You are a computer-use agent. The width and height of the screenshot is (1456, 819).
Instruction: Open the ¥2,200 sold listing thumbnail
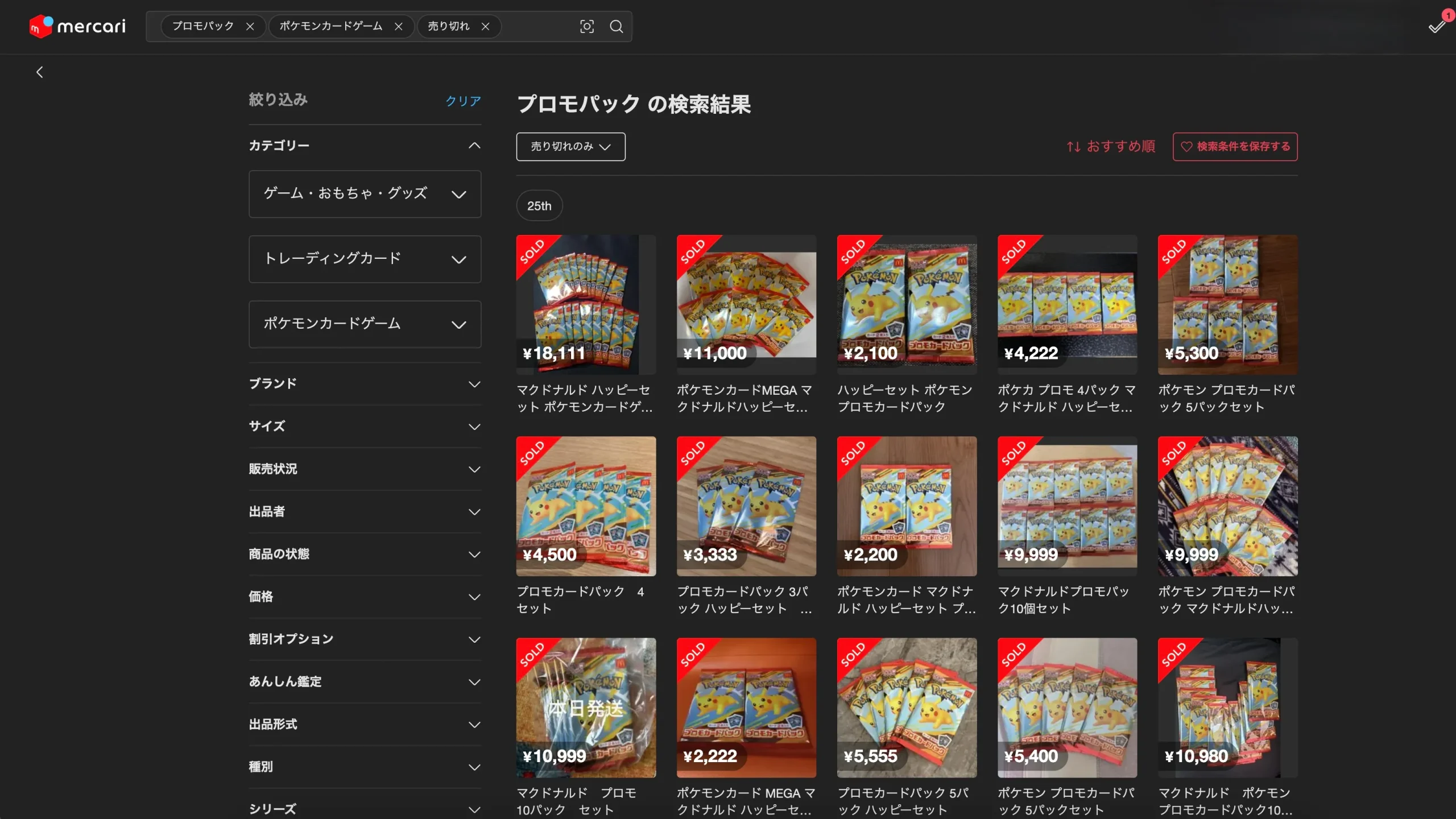click(907, 506)
